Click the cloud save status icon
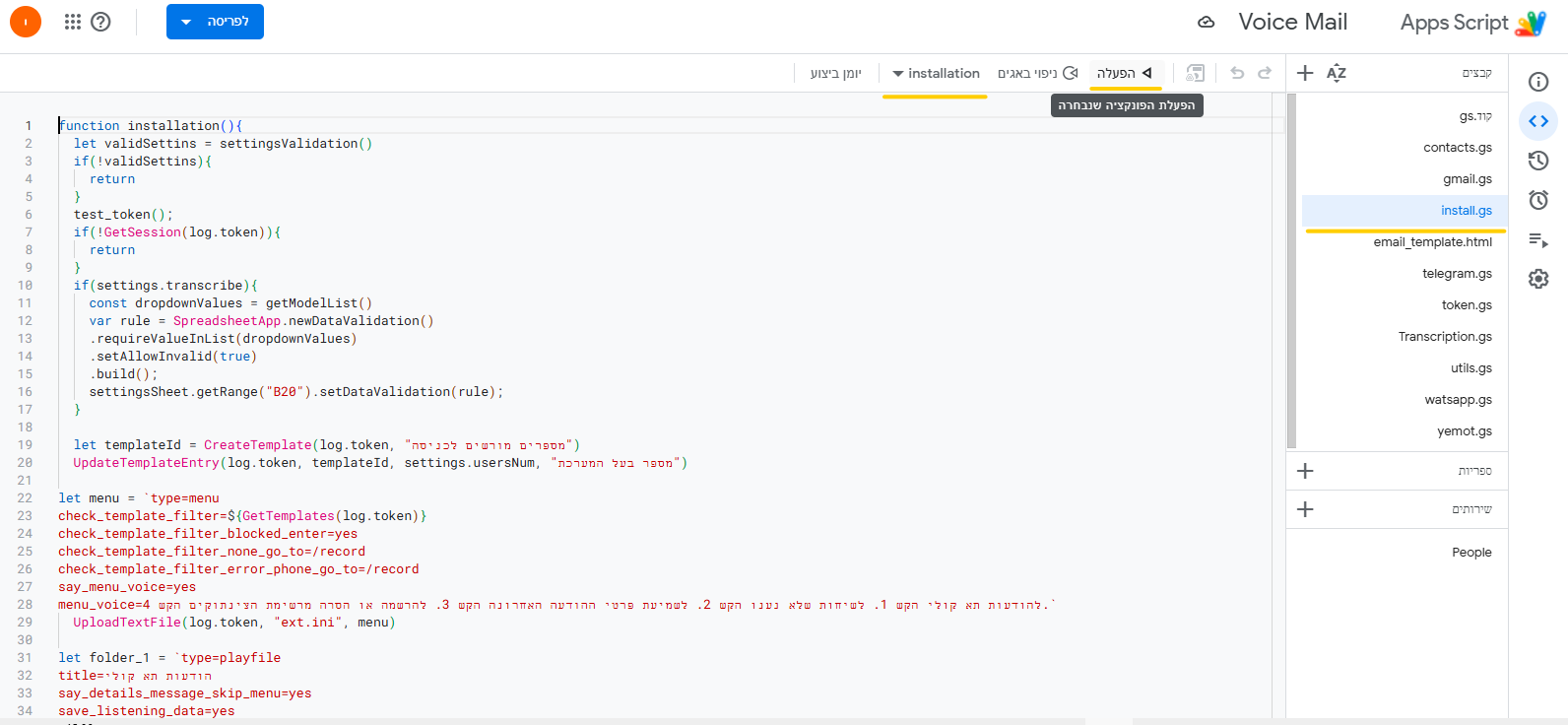This screenshot has width=1568, height=725. coord(1206,22)
